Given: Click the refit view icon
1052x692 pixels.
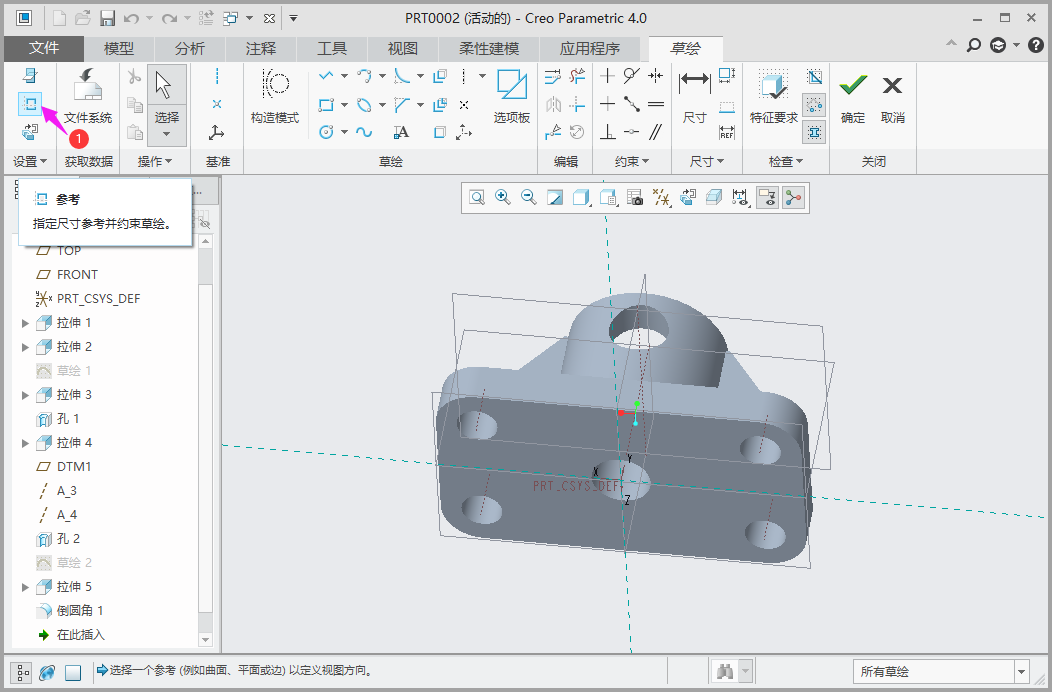Looking at the screenshot, I should [477, 198].
